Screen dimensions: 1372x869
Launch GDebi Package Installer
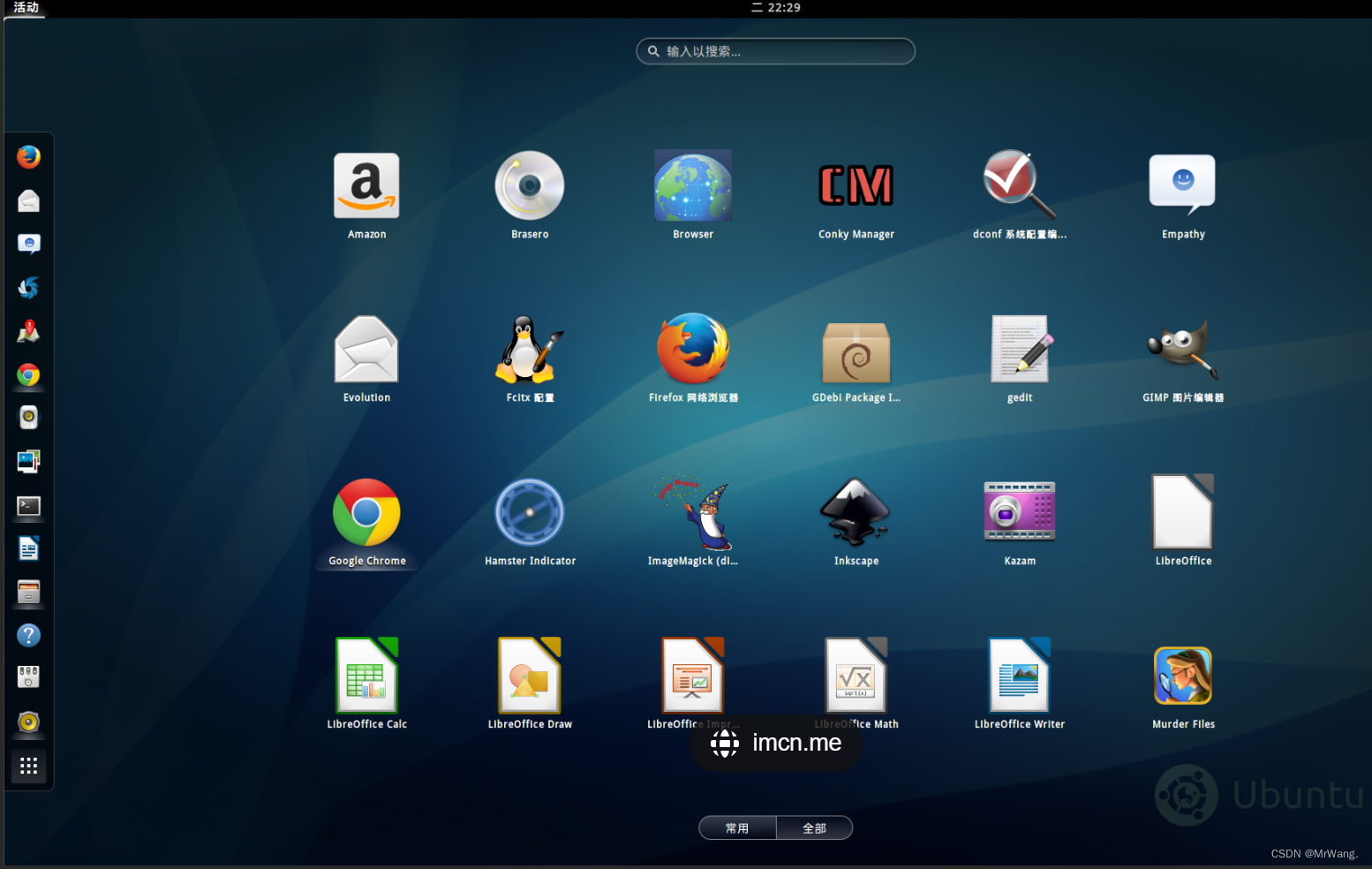click(x=856, y=351)
